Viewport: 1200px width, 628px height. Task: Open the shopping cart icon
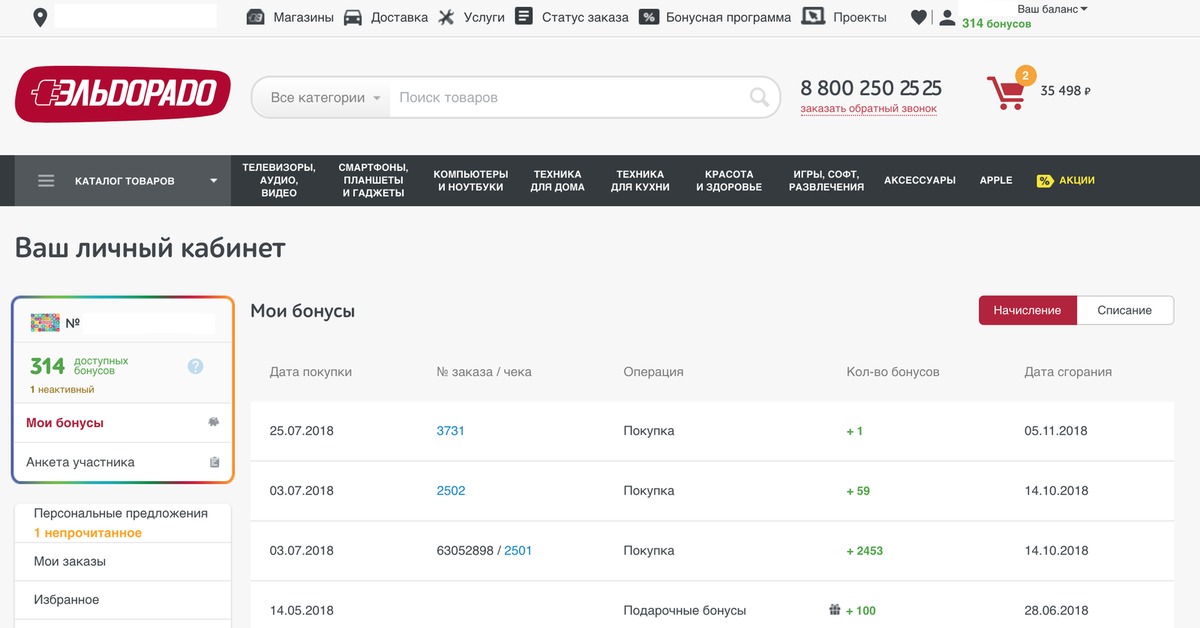pos(1006,92)
